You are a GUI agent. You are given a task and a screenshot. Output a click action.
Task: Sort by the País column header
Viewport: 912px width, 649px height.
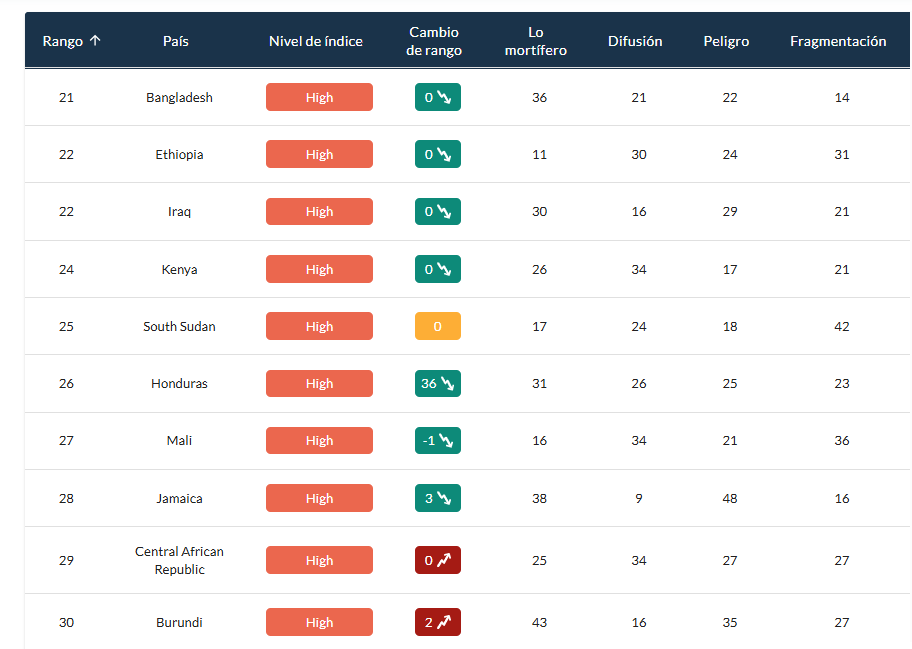coord(176,41)
